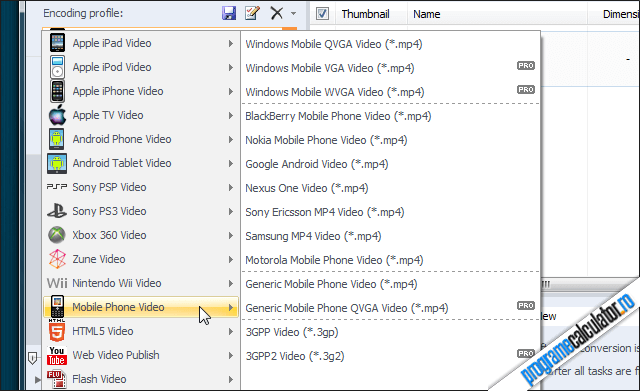Click PRO badge on Windows Mobile WVGA Video

[x=526, y=89]
